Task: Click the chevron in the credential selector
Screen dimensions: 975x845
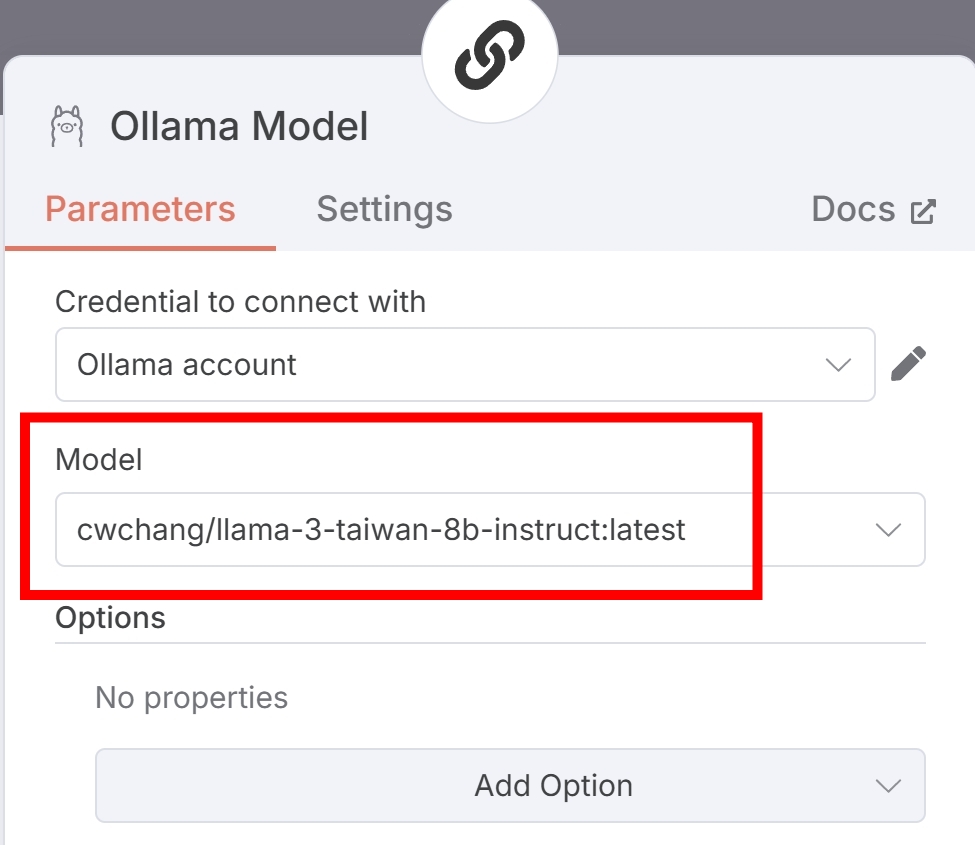Action: [838, 364]
